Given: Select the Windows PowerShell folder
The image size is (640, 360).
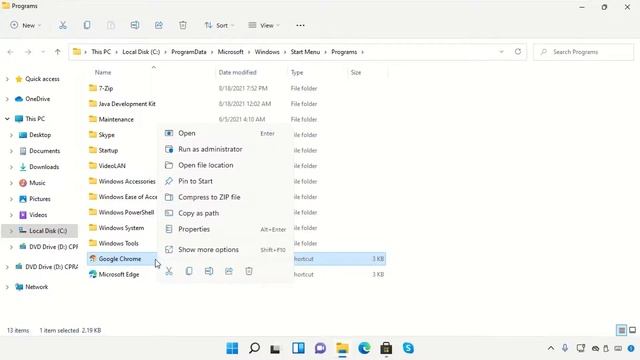Looking at the screenshot, I should pyautogui.click(x=126, y=212).
